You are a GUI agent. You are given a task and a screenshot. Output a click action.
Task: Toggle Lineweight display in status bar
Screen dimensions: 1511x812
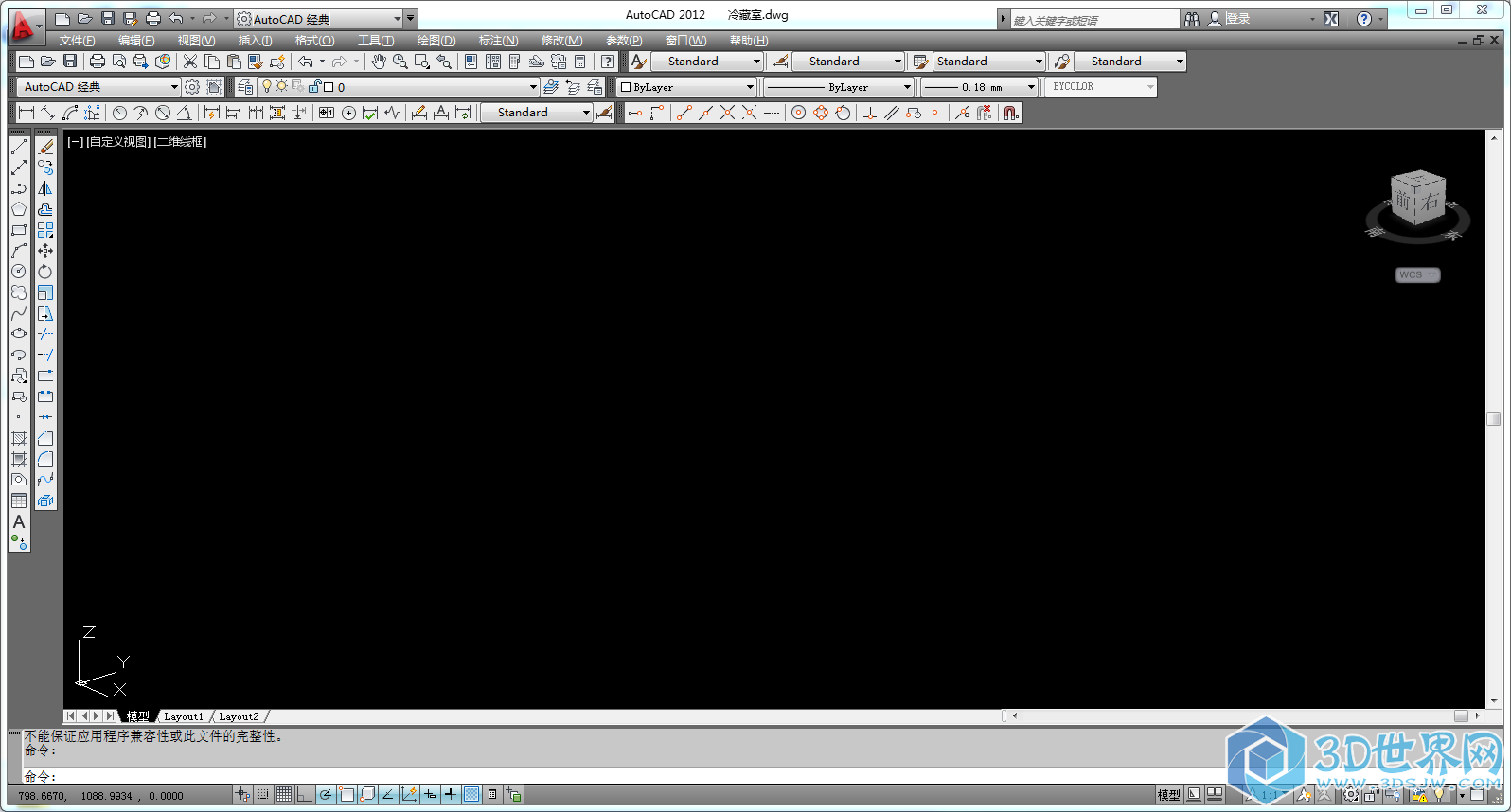[x=451, y=795]
